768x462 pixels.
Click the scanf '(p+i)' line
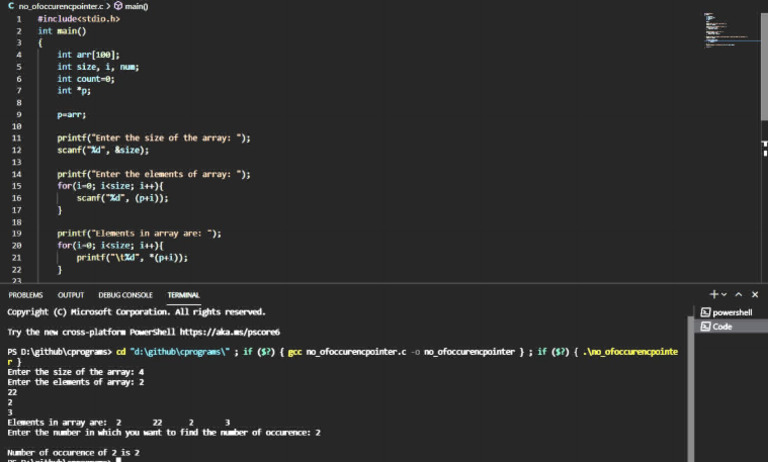(x=122, y=198)
